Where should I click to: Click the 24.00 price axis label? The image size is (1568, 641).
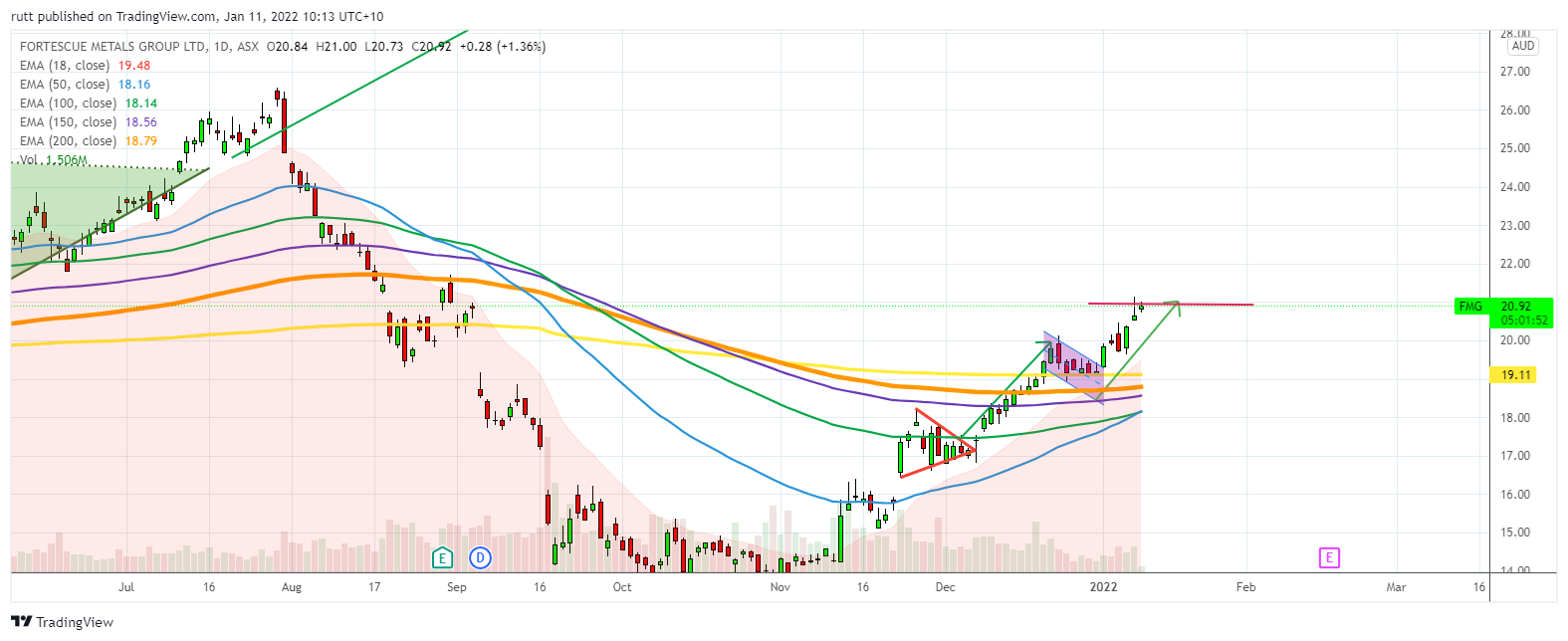coord(1515,187)
